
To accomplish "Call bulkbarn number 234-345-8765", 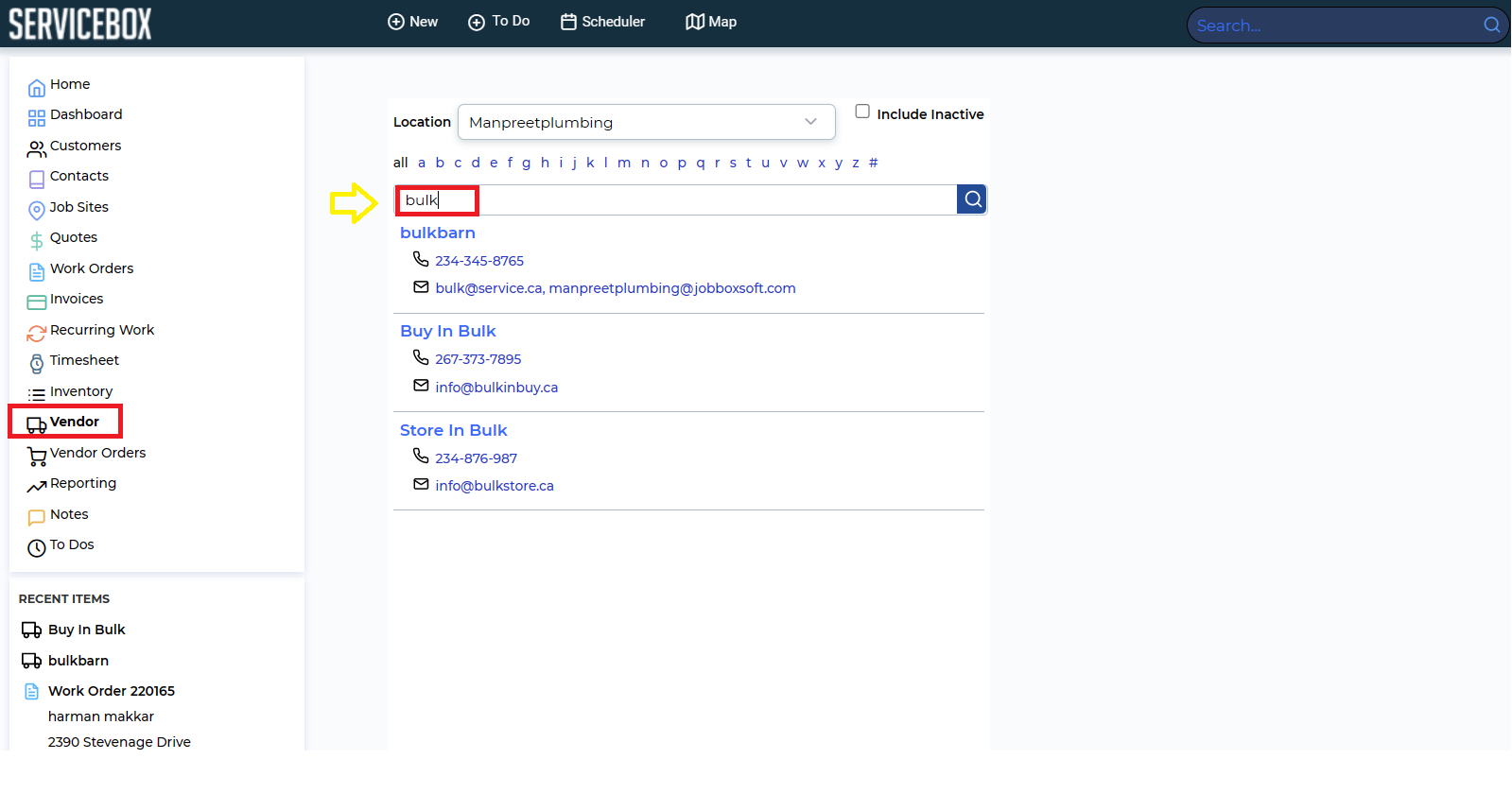I will (x=479, y=261).
